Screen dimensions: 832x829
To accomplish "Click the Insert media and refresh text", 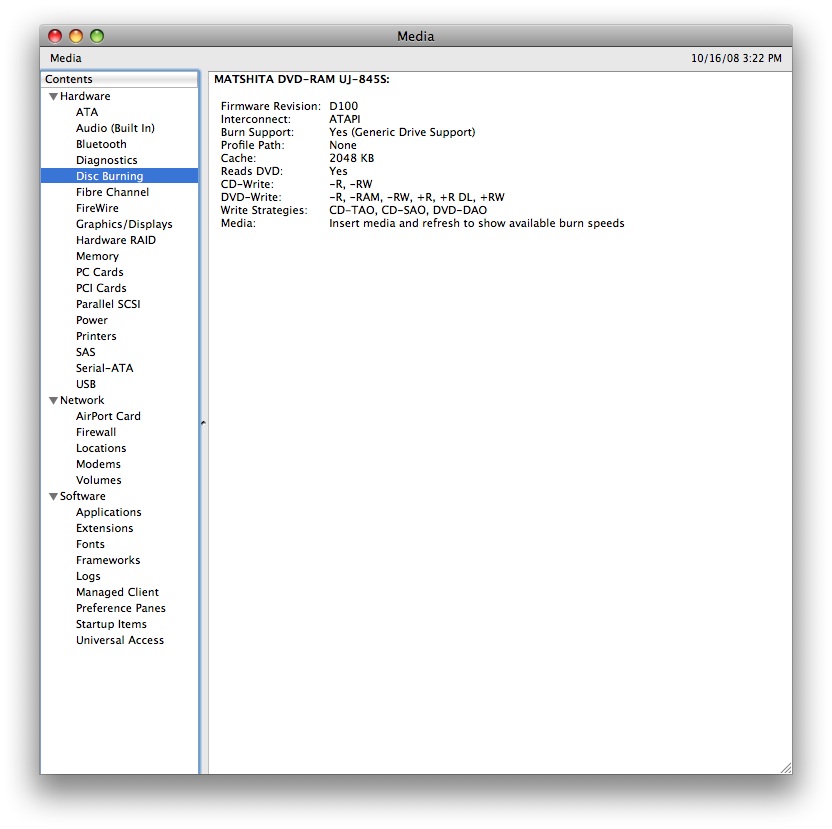I will point(476,223).
